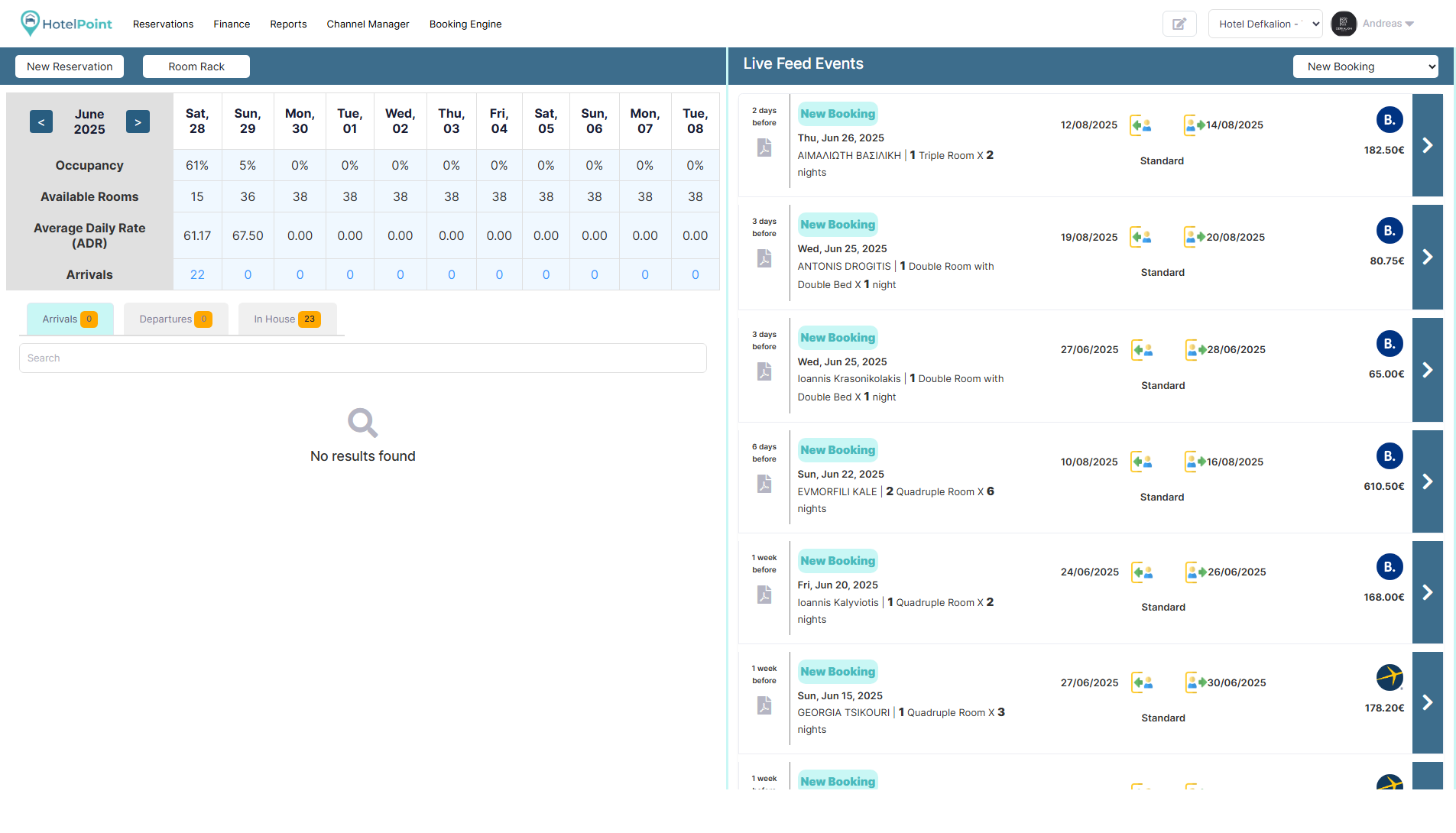The image size is (1456, 833).
Task: Click Booking.com badge on 80.75€ booking
Action: 1390,231
